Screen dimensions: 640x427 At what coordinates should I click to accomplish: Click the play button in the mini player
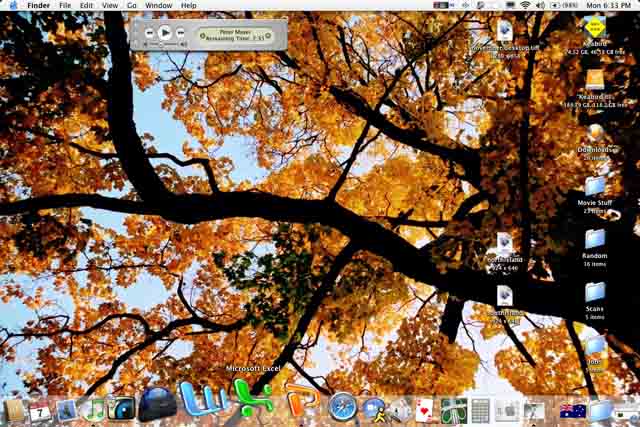[165, 33]
